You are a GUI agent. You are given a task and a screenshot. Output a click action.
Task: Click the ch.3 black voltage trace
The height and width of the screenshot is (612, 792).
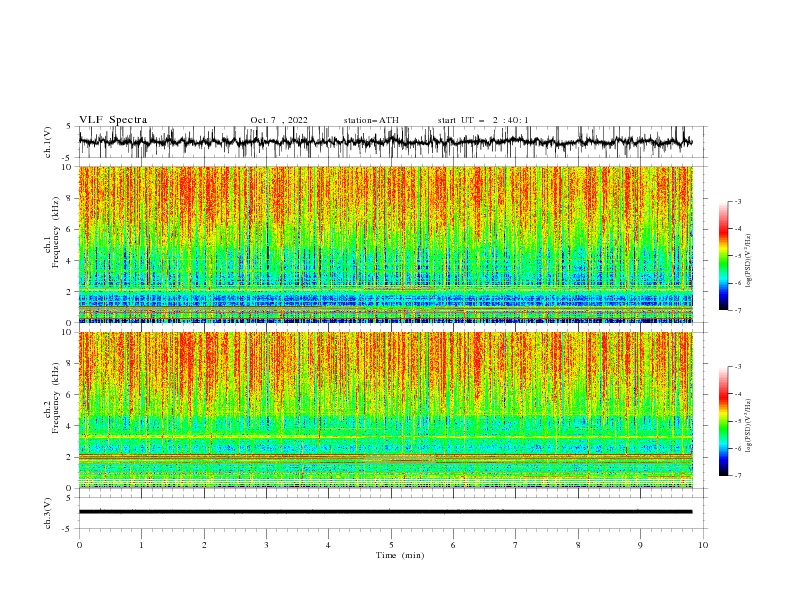coord(385,512)
